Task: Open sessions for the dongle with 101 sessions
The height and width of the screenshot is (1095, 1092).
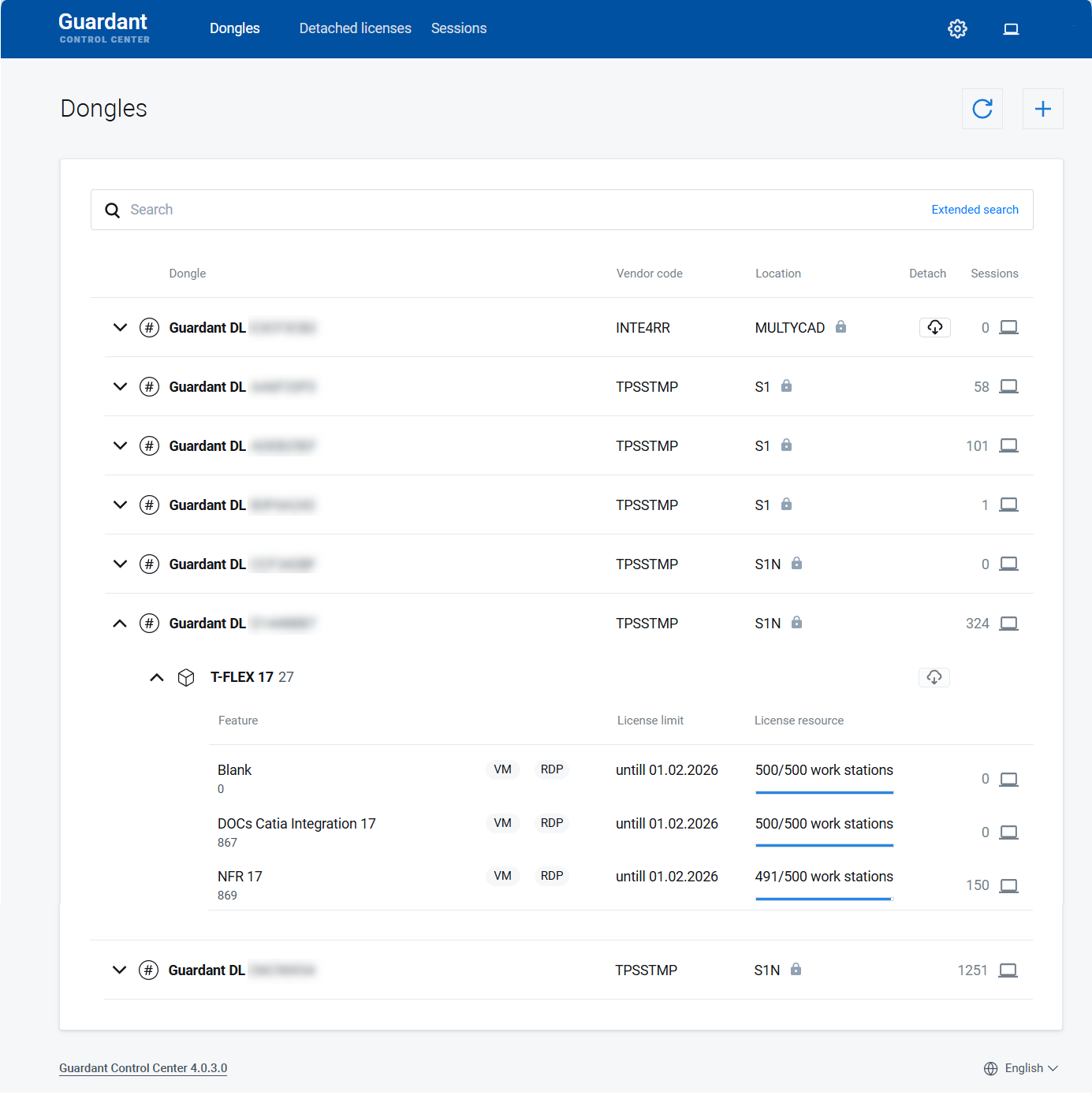Action: (1009, 445)
